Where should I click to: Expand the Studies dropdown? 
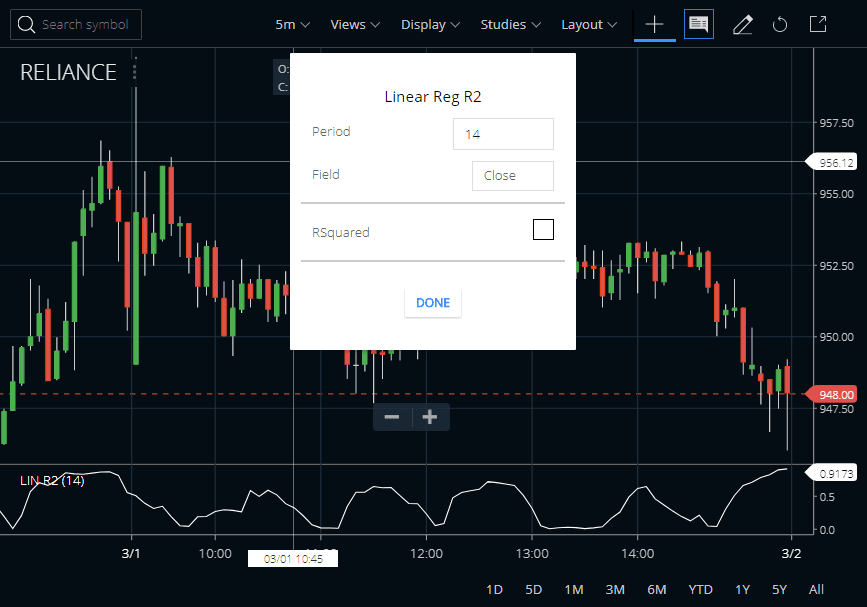510,24
